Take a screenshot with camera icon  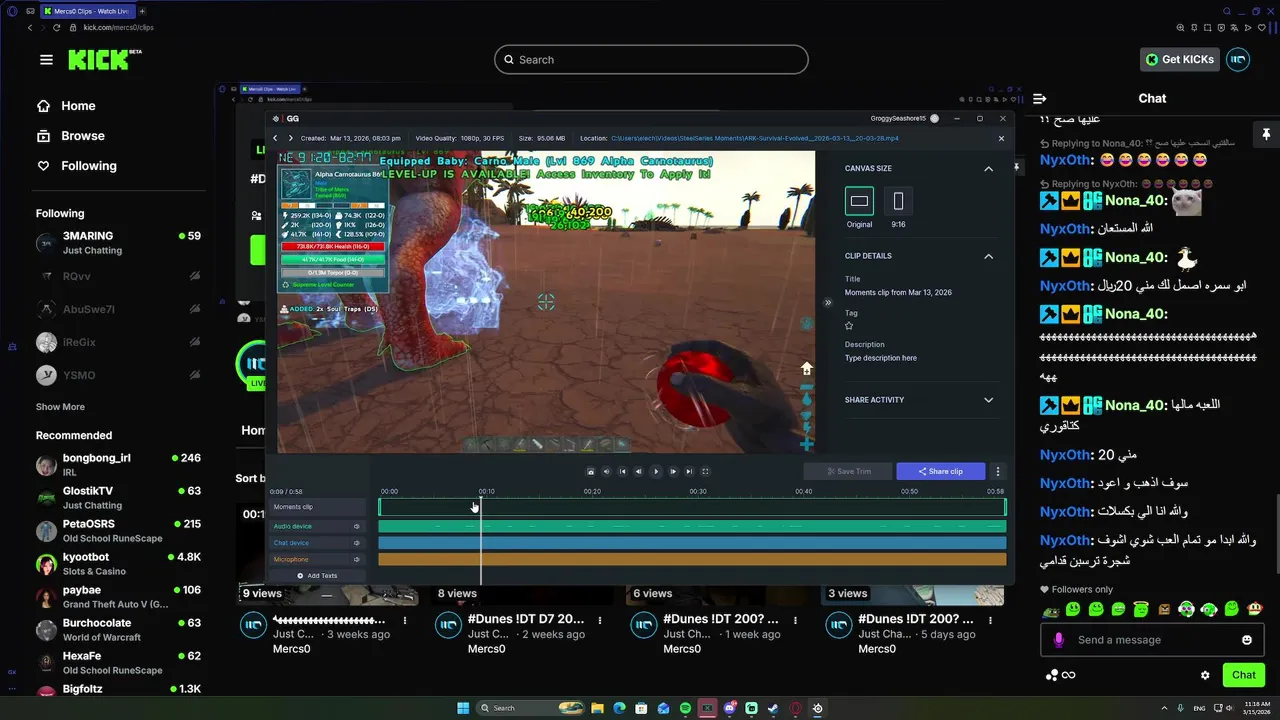point(590,471)
